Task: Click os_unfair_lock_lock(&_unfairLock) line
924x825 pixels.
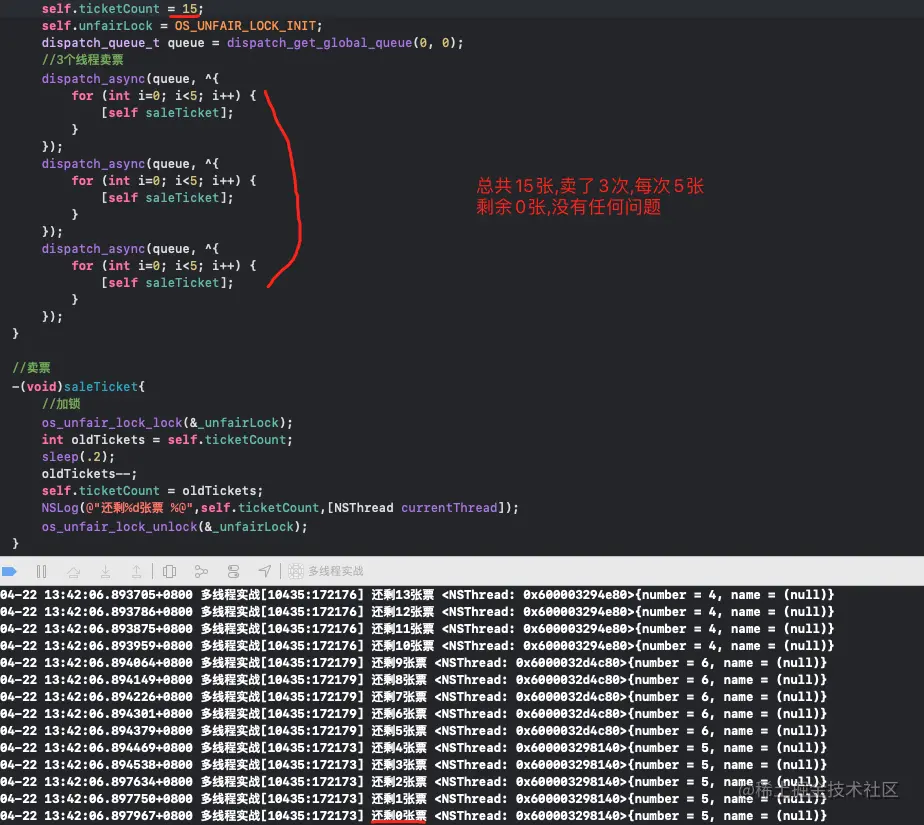Action: pos(167,423)
